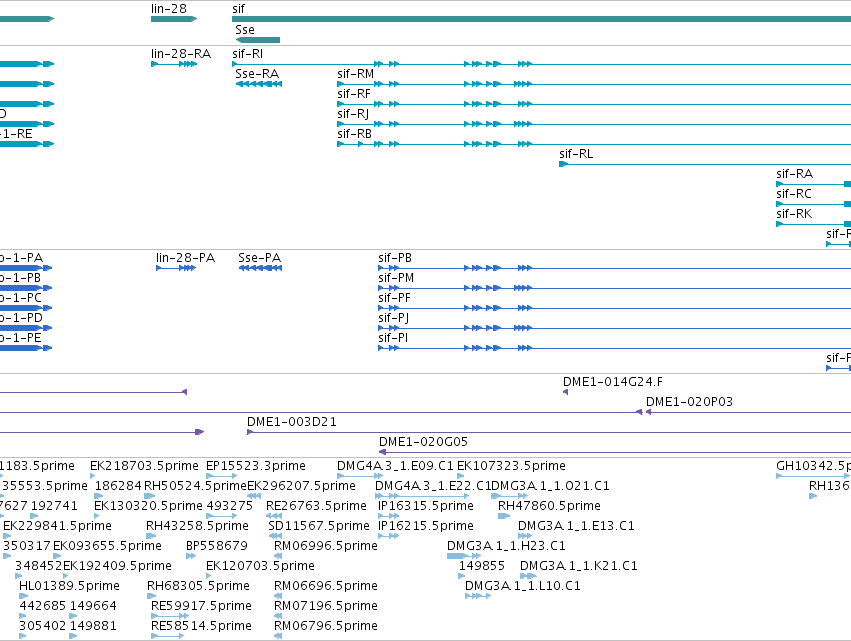This screenshot has height=641, width=851.
Task: Select EST RH68305.5prime
Action: [199, 587]
